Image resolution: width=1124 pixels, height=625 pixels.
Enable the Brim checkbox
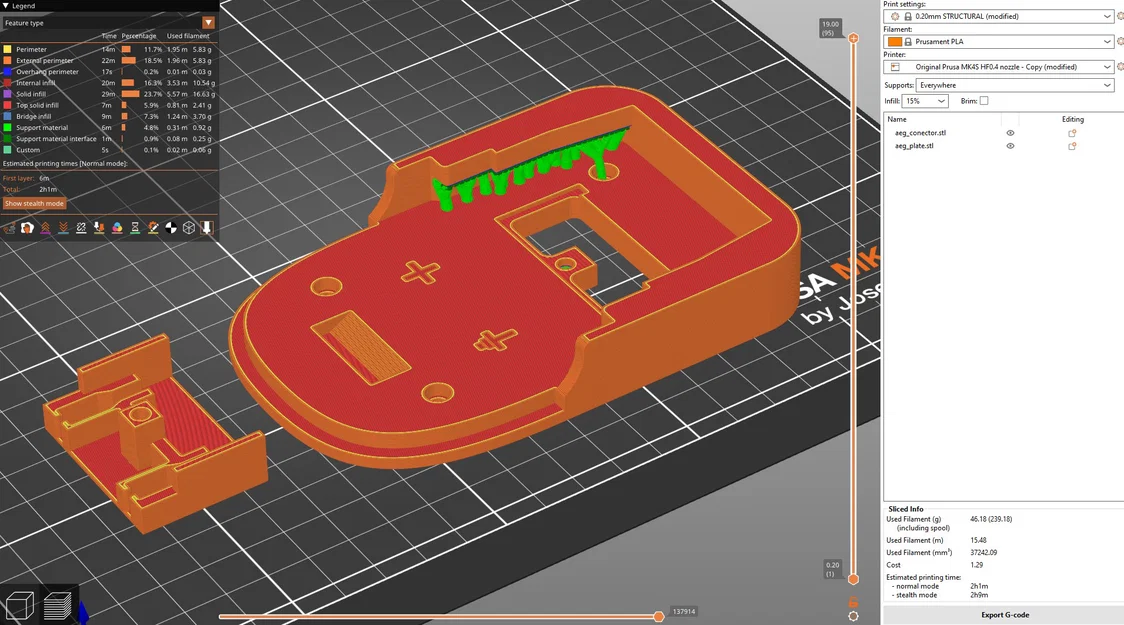pos(984,101)
